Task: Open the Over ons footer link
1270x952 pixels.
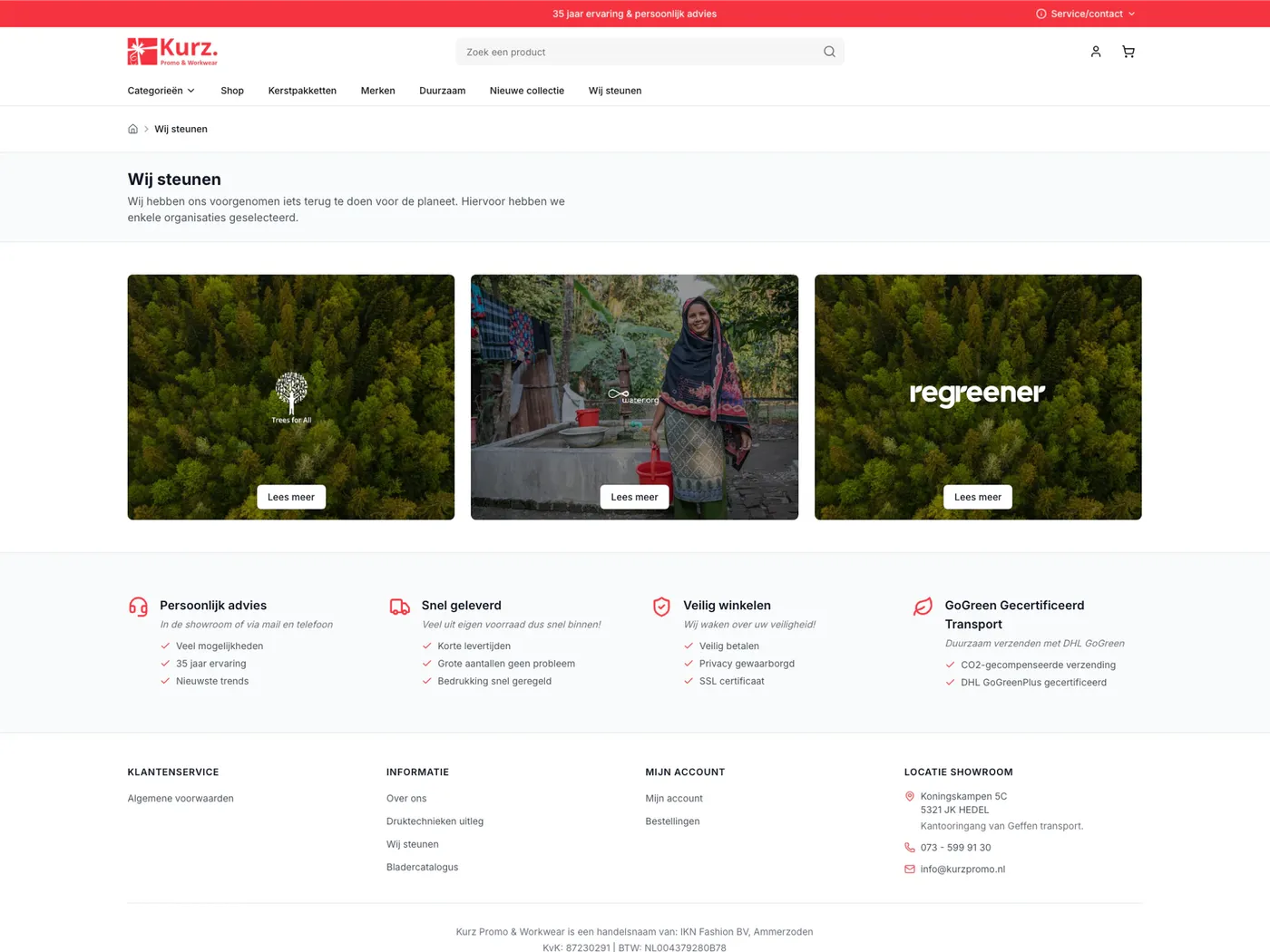Action: tap(406, 799)
